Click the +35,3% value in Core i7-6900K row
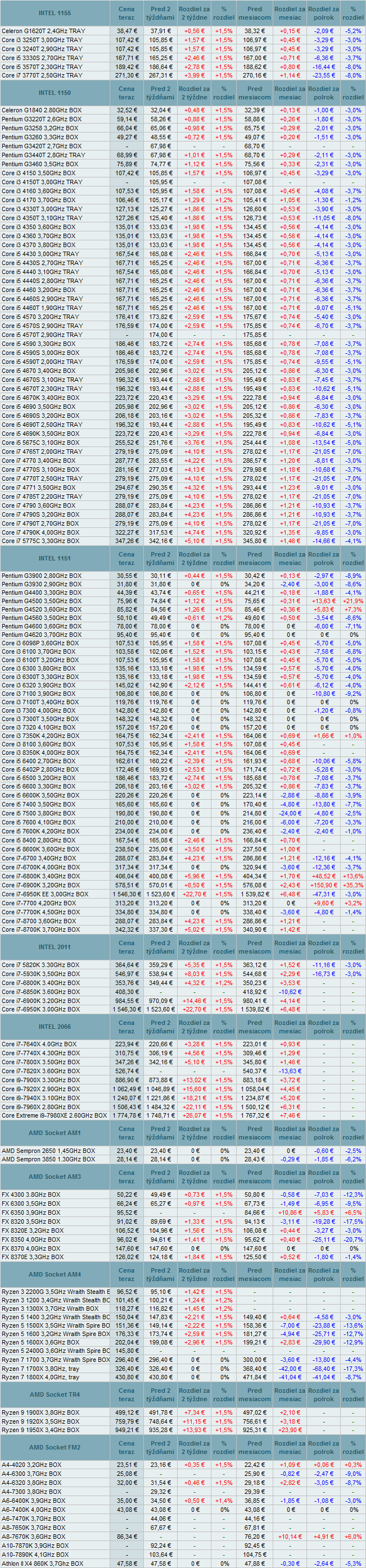 [353, 885]
